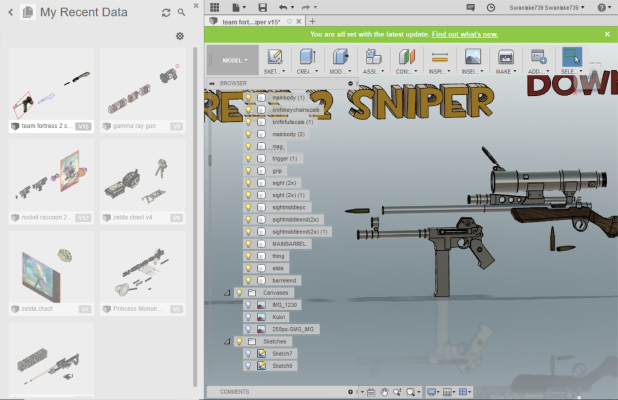Open the Display Settings dropdown

433,392
